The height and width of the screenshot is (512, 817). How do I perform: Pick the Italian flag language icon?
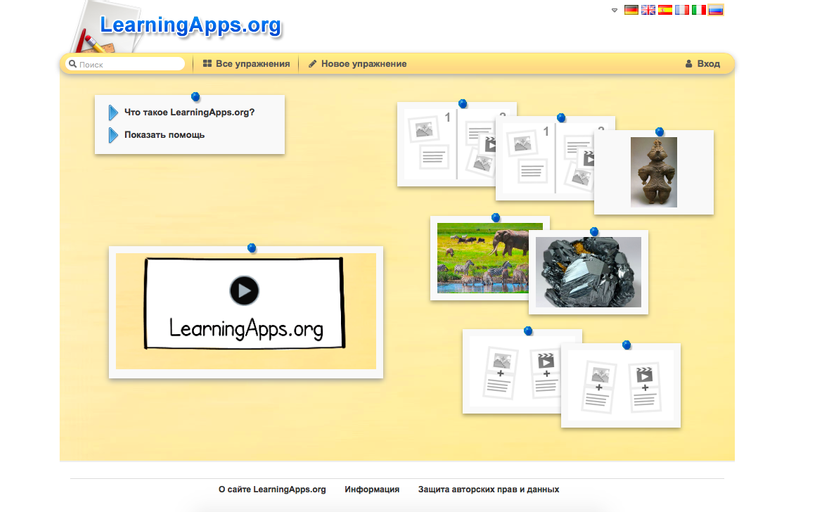[x=699, y=10]
